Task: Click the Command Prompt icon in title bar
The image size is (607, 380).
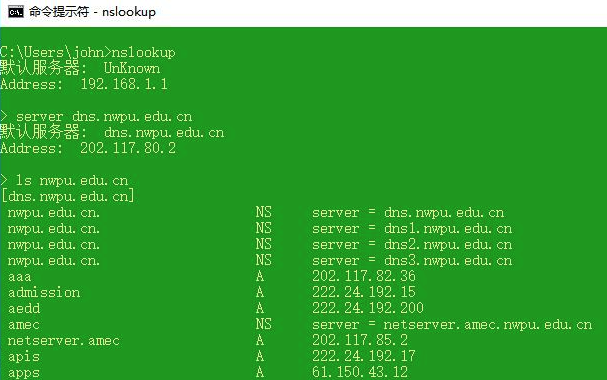Action: click(16, 12)
